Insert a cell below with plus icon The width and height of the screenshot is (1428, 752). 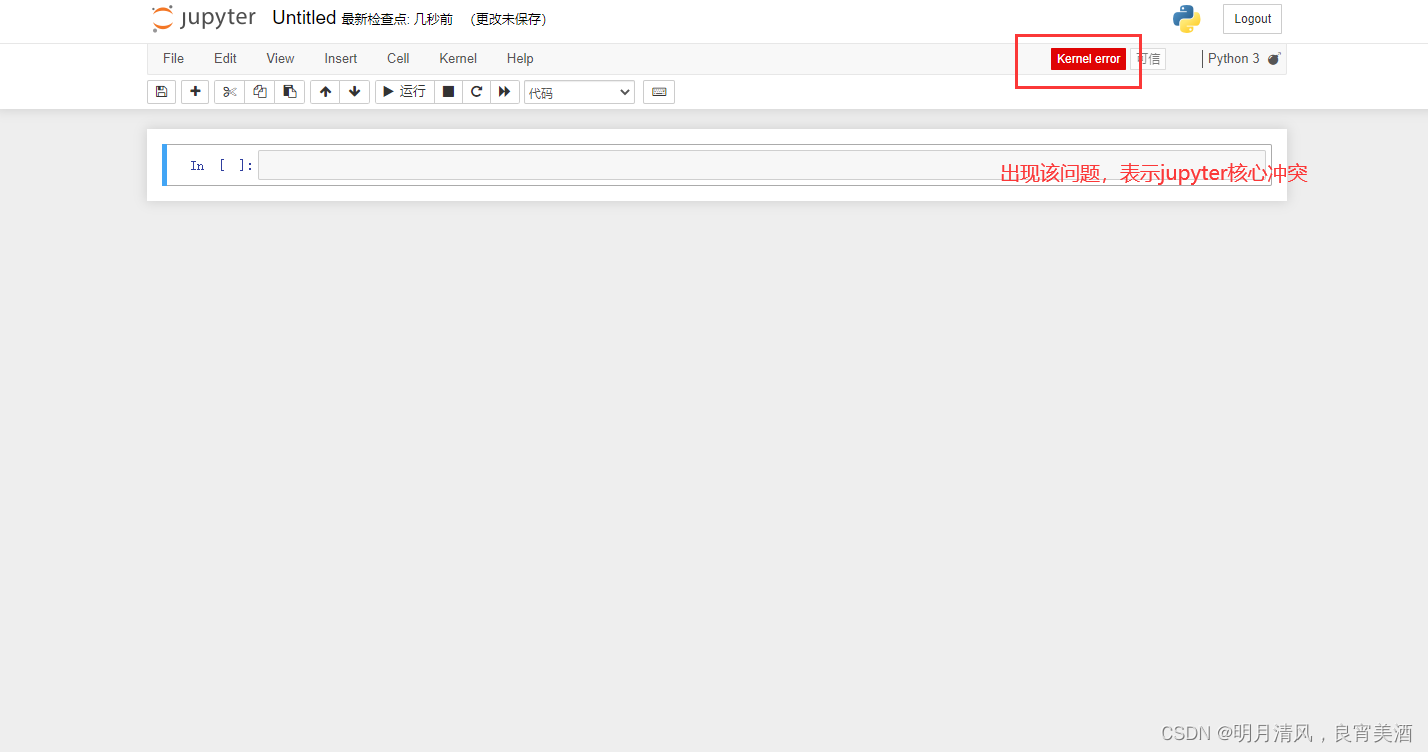[x=195, y=92]
